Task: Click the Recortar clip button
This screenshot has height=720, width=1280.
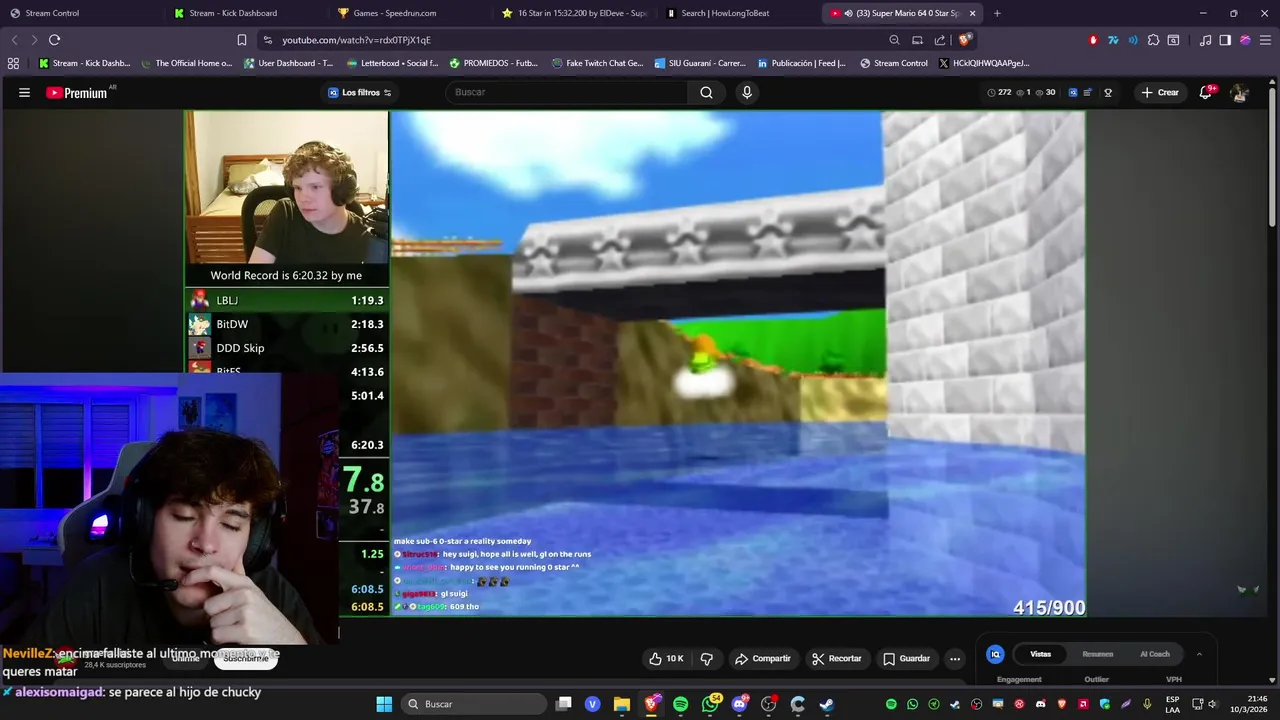Action: point(837,658)
